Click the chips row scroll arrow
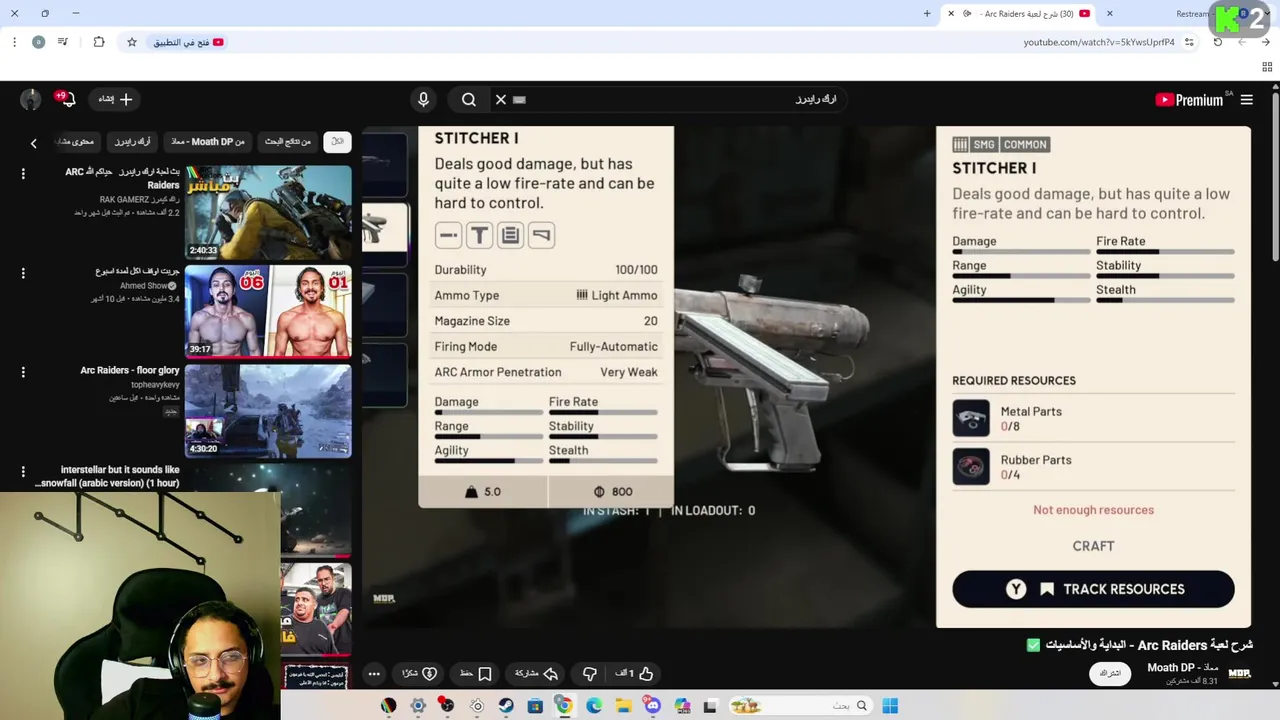 (33, 143)
